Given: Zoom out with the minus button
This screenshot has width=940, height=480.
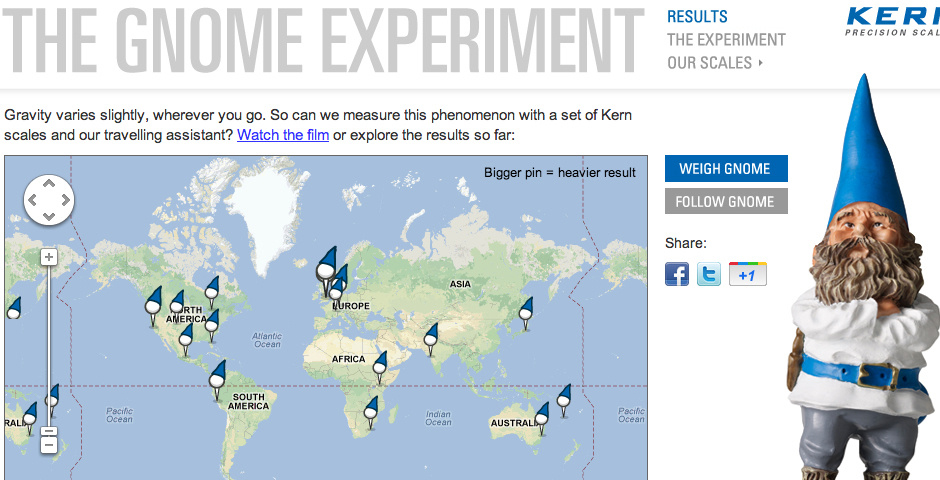Looking at the screenshot, I should (x=49, y=445).
